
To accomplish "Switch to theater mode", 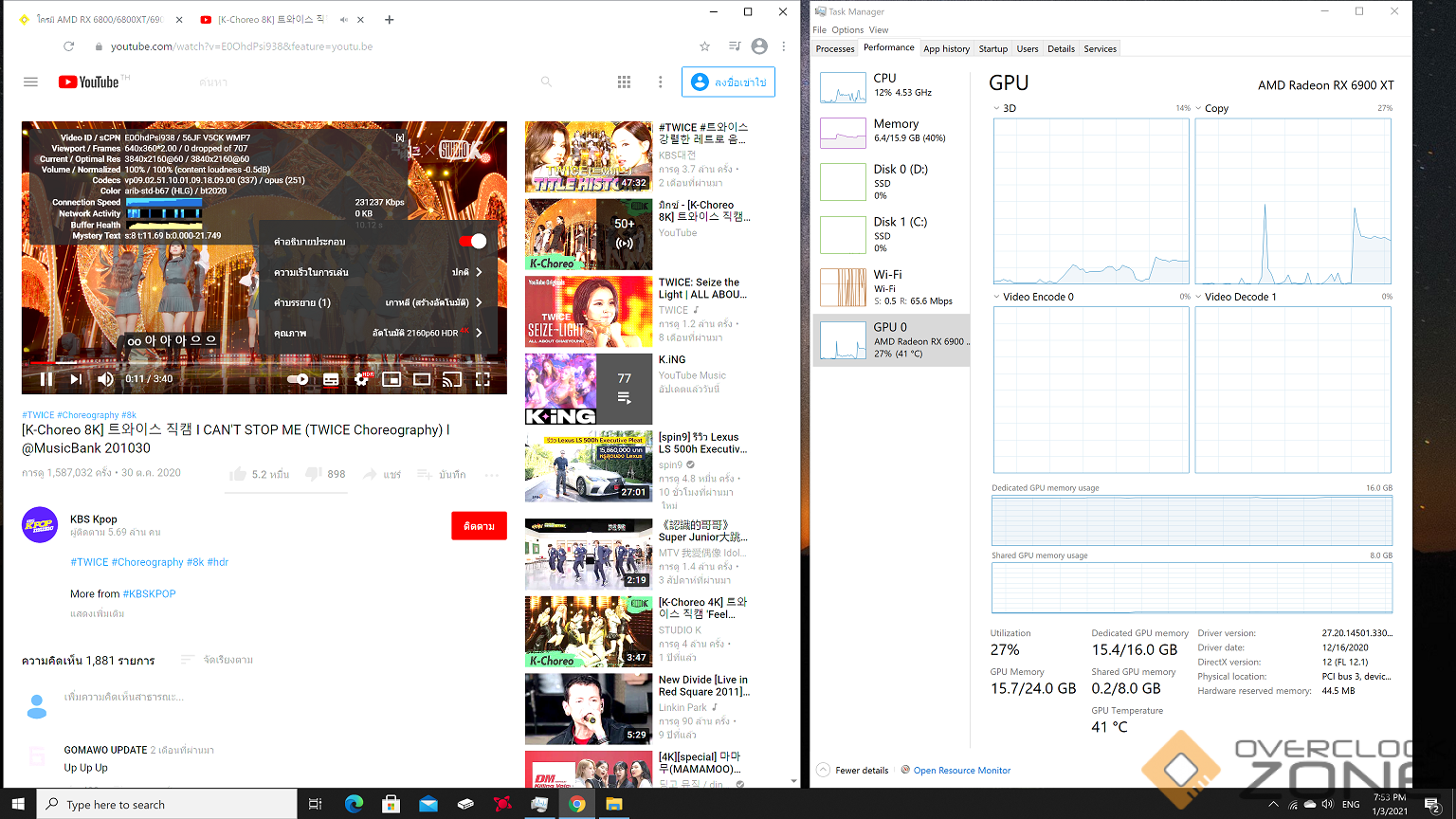I will [422, 379].
